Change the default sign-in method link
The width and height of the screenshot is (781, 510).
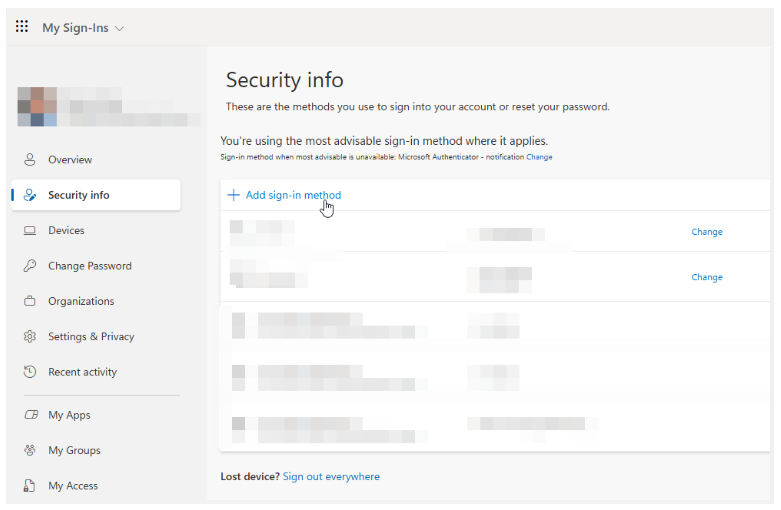point(539,157)
